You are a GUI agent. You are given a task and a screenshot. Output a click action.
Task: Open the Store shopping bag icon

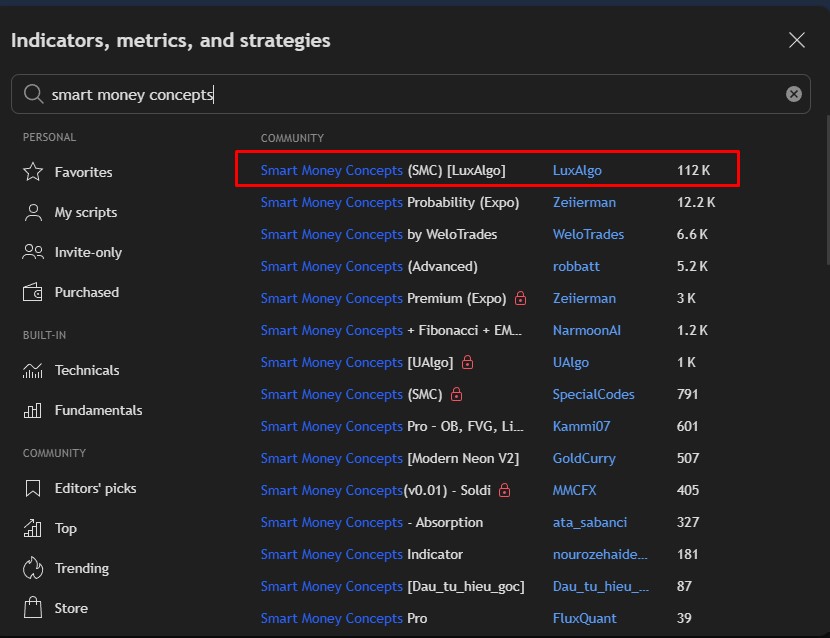[33, 608]
